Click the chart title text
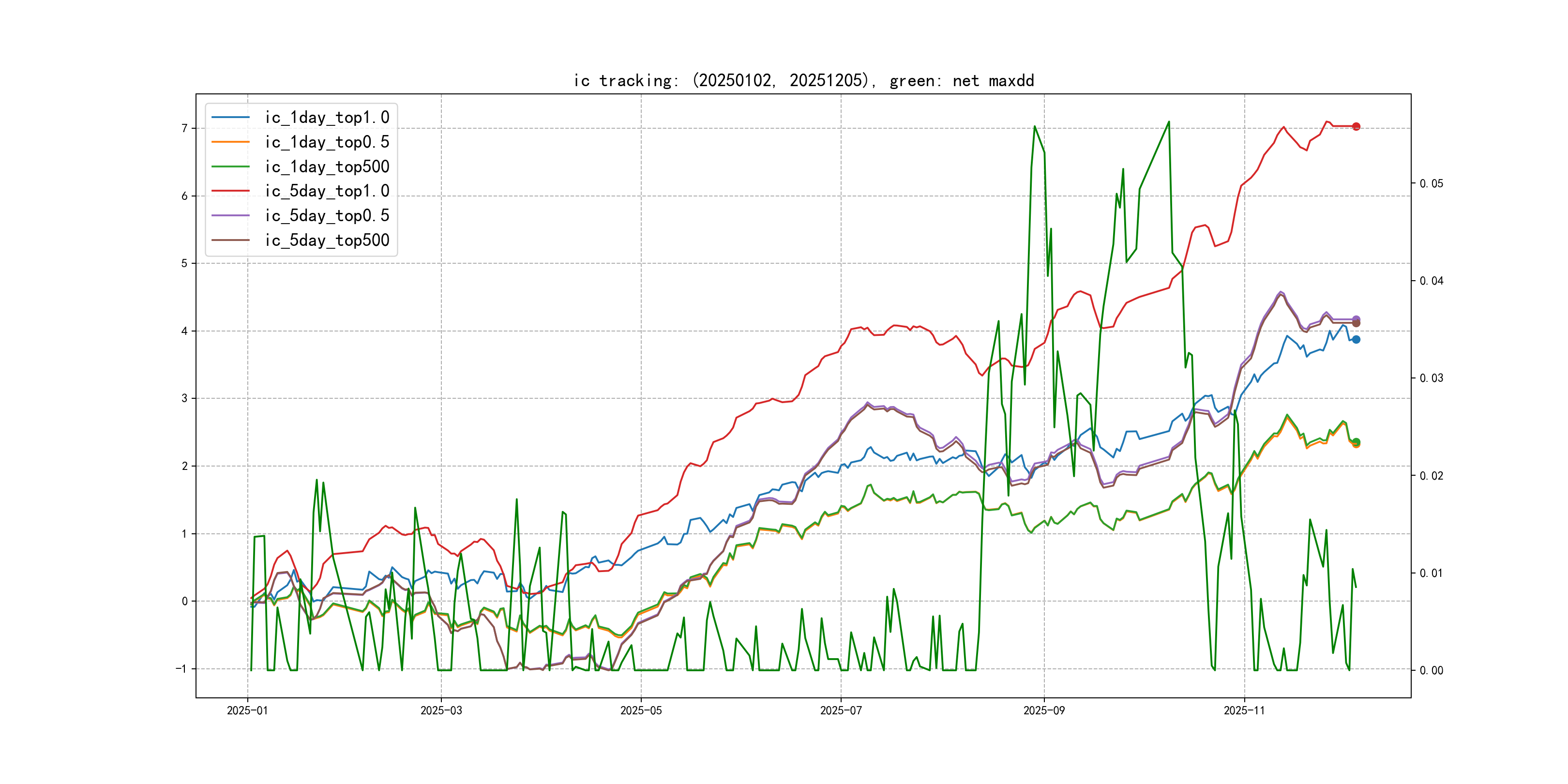The height and width of the screenshot is (784, 1568). point(803,80)
